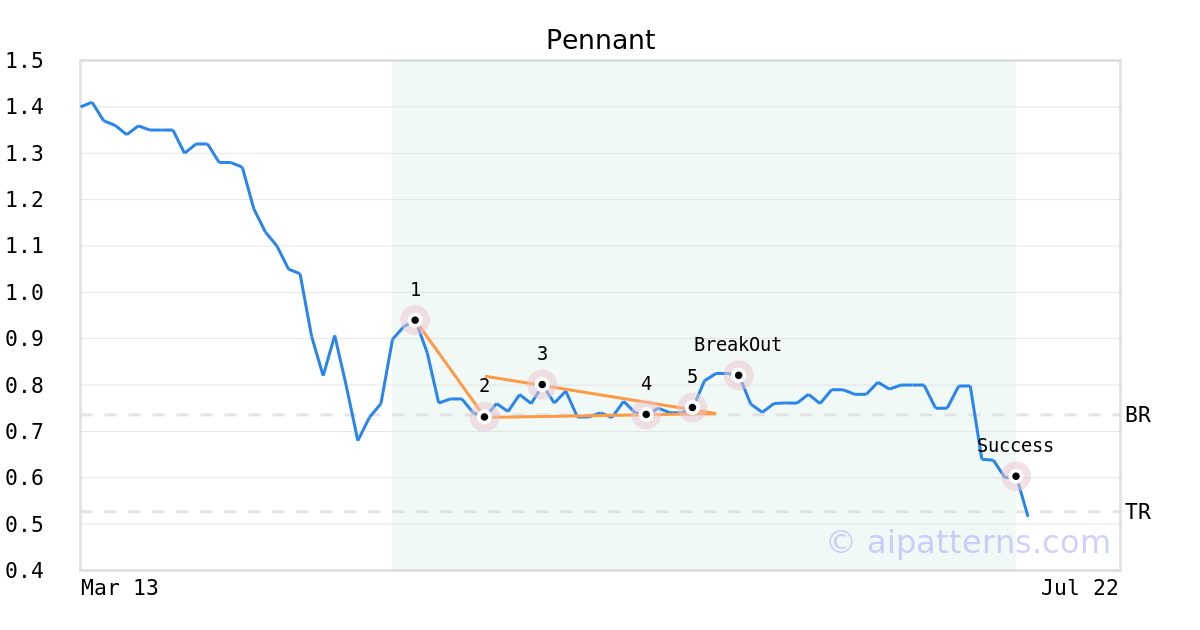Click the Jul 22 date label
Screen dimensions: 1200x630
tap(1080, 588)
